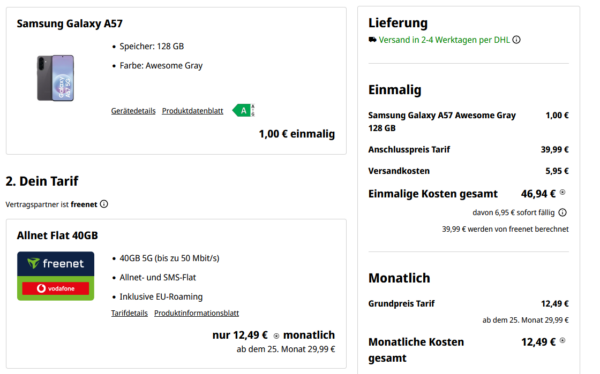600x374 pixels.
Task: Click the Lieferung heading
Action: (x=398, y=23)
